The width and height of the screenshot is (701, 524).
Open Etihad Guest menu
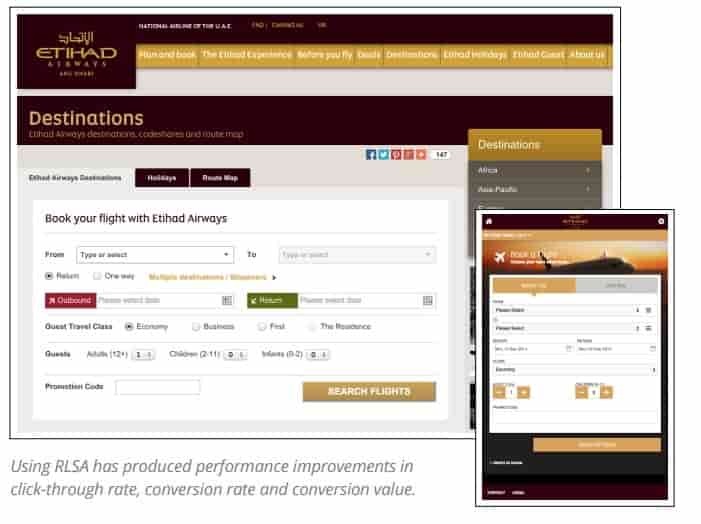(538, 55)
